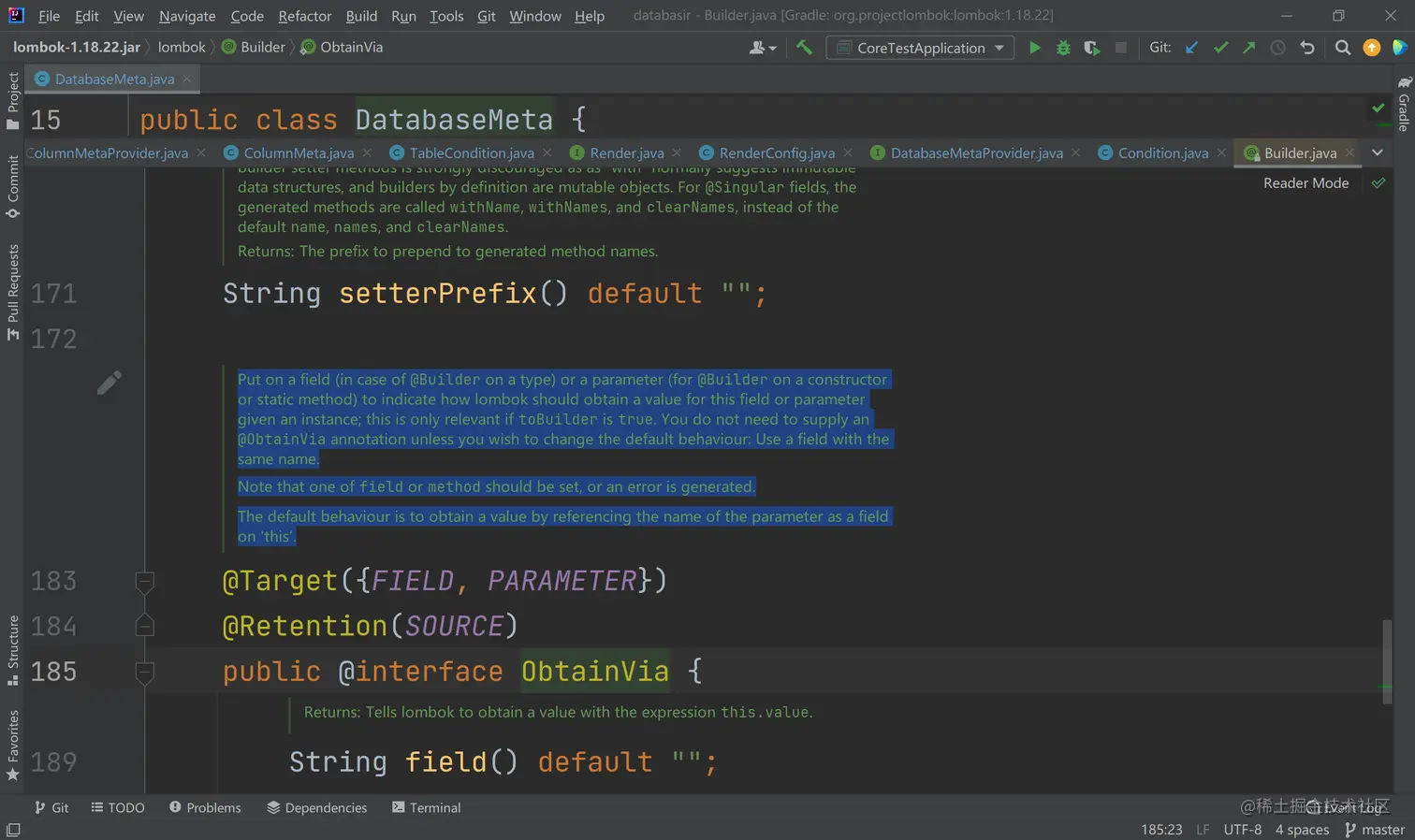1415x840 pixels.
Task: Open the Pull Requests tool window
Action: (13, 292)
